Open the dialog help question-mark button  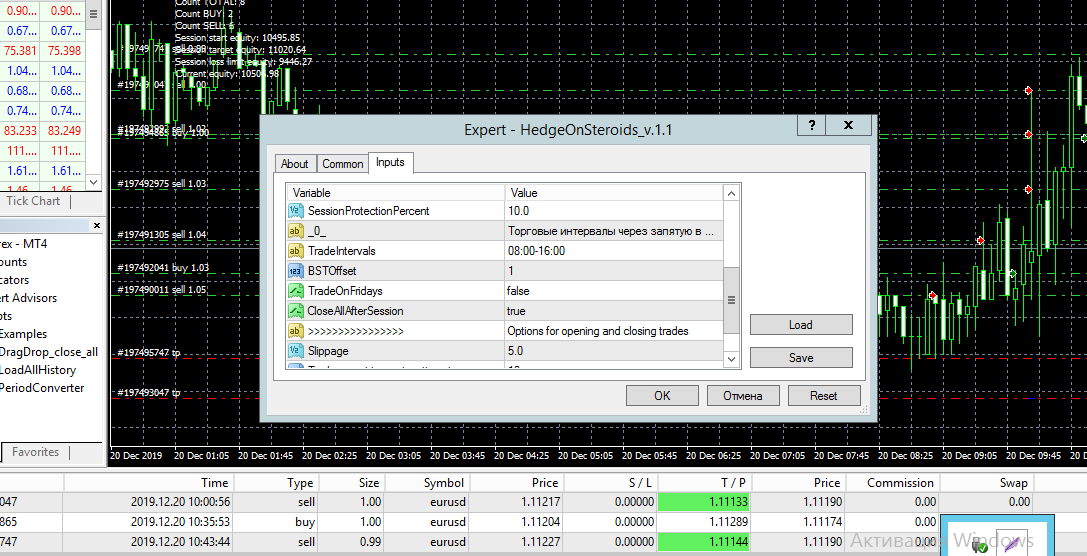(812, 125)
